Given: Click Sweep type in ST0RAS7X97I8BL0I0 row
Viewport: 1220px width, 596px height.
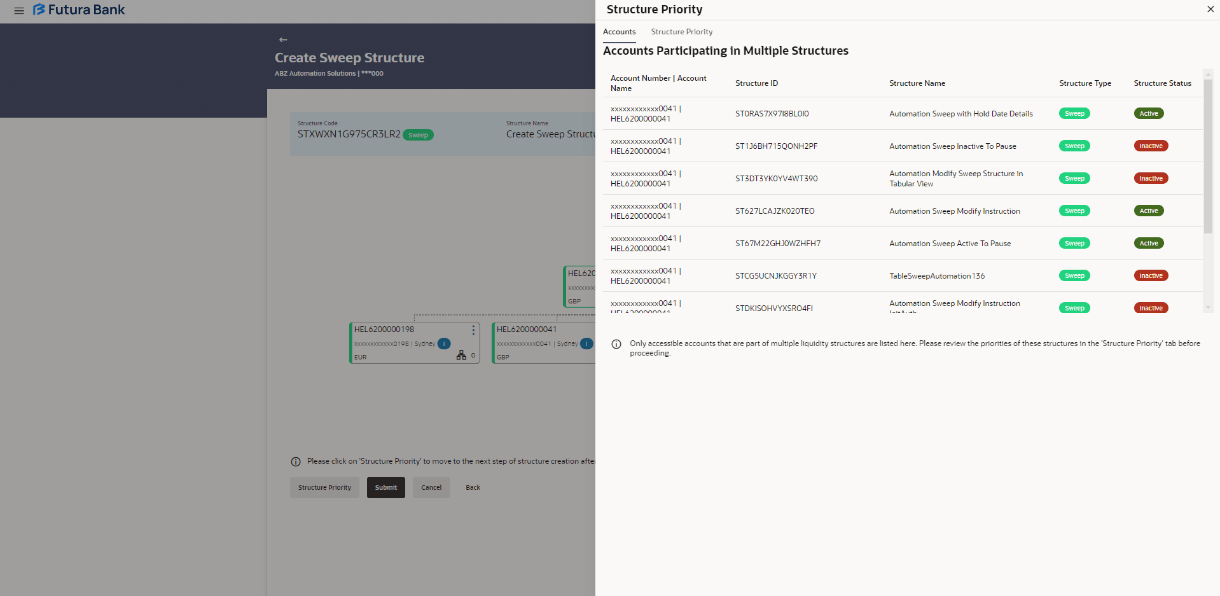Looking at the screenshot, I should tap(1074, 113).
